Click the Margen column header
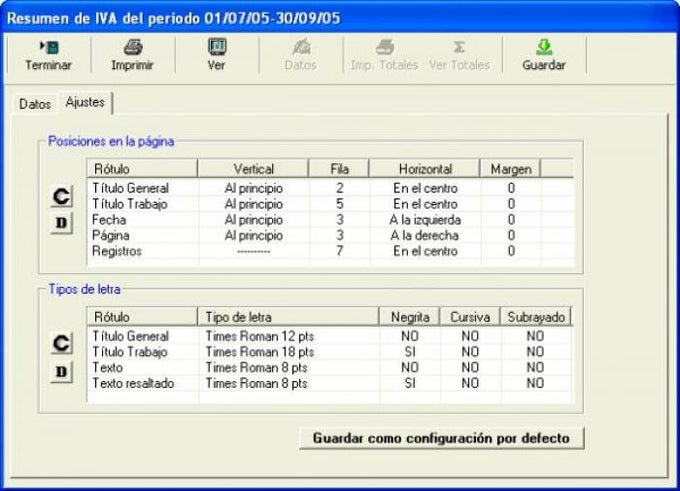The height and width of the screenshot is (491, 680). click(x=511, y=169)
